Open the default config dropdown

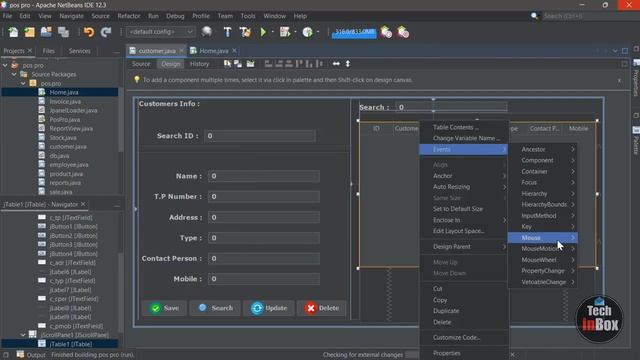tap(160, 32)
